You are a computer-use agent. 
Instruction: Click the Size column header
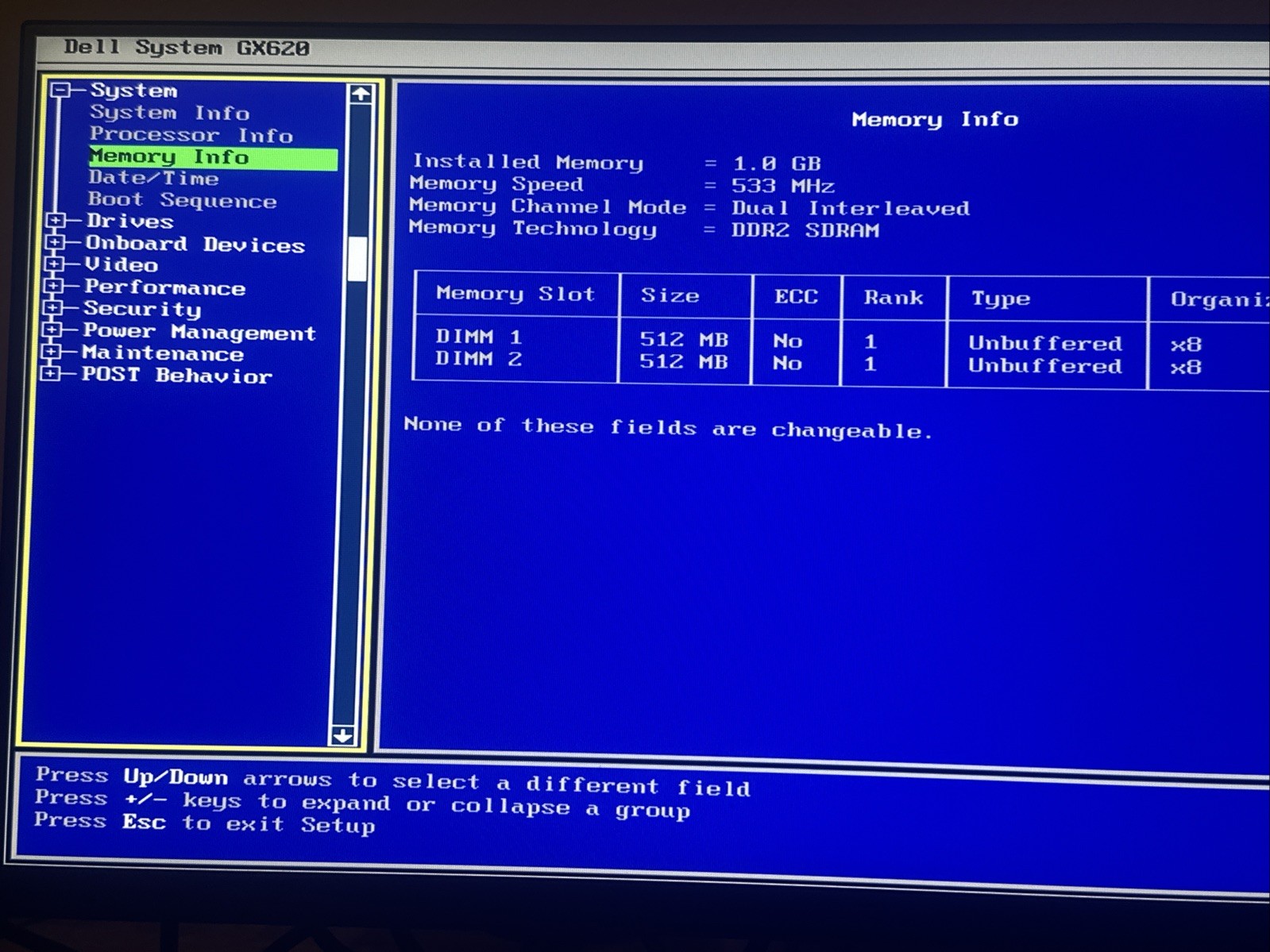(x=670, y=295)
